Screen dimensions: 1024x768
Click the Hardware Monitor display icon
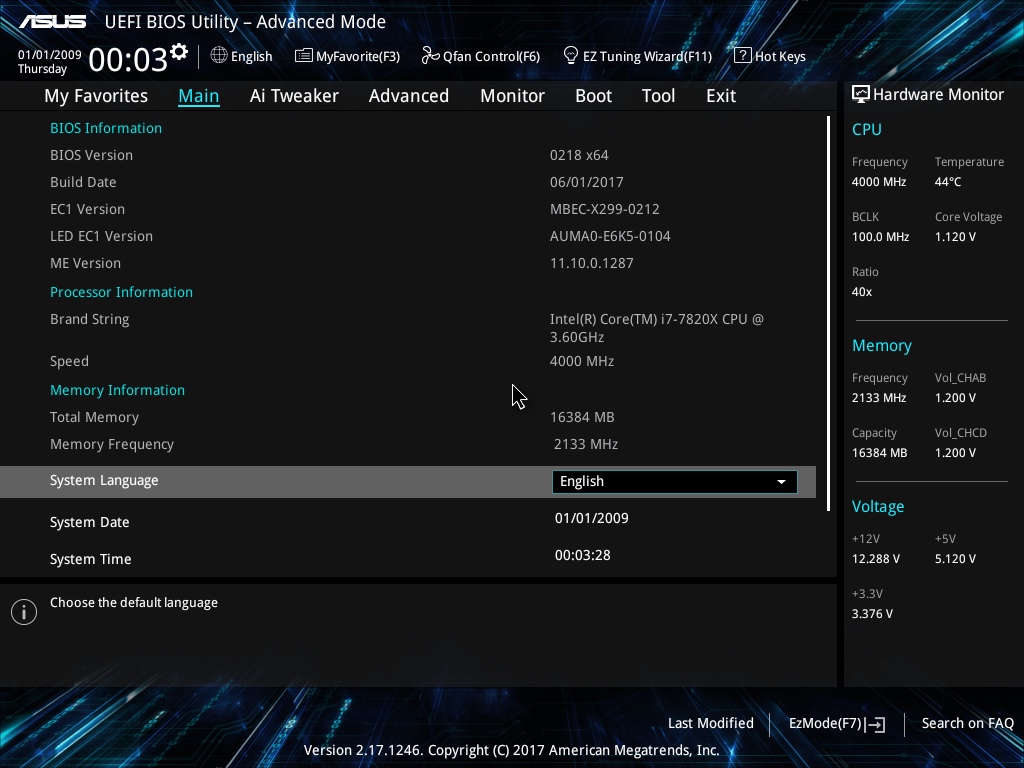point(861,95)
